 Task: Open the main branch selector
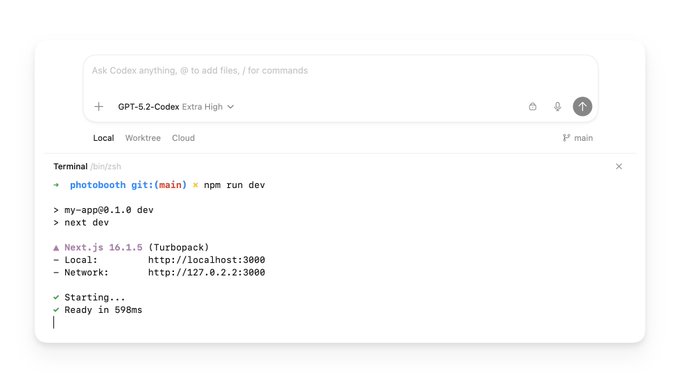click(x=578, y=138)
